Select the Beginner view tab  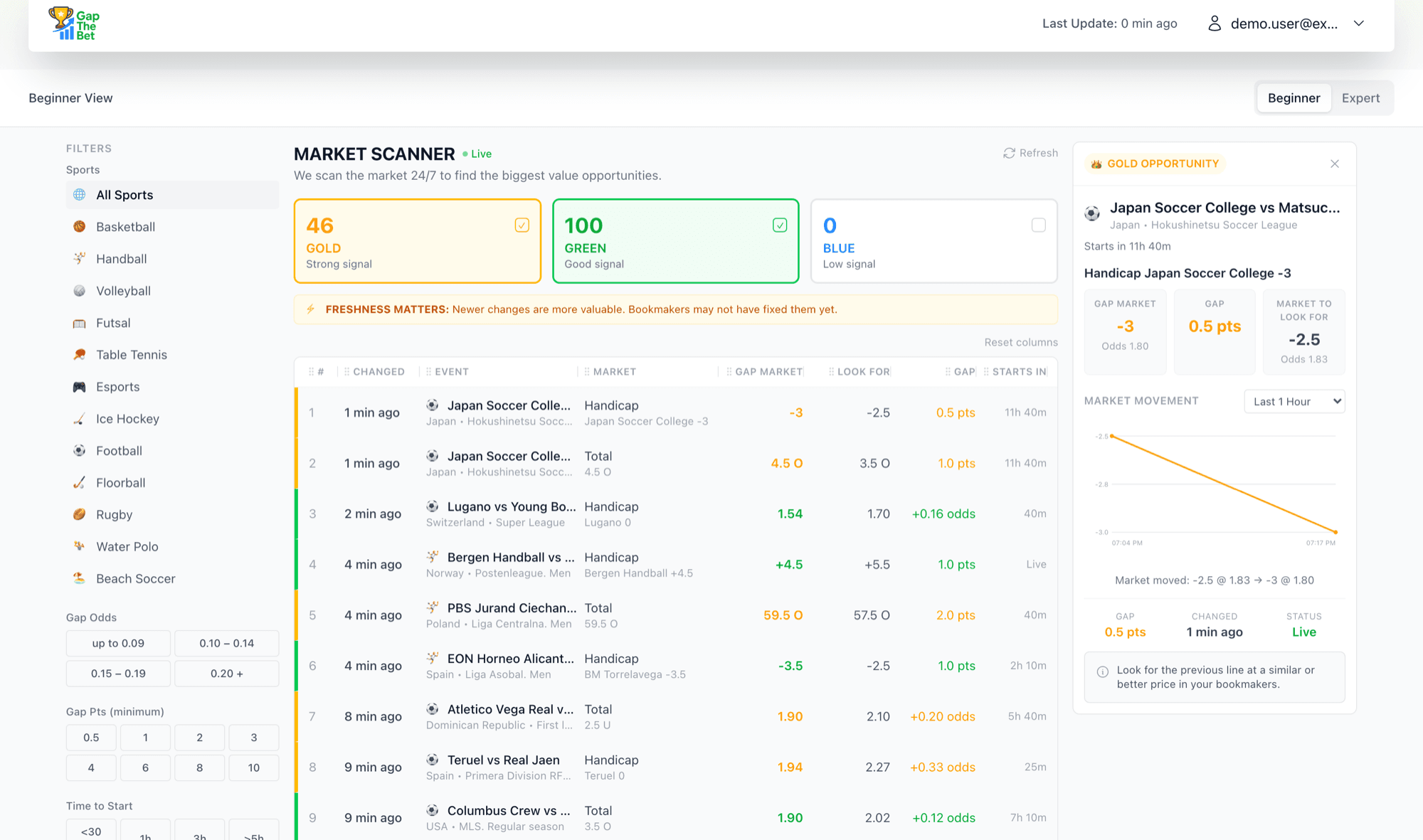tap(1294, 98)
